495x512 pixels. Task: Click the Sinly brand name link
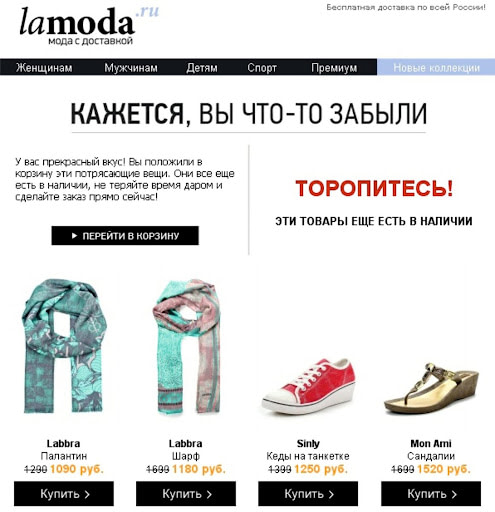click(x=308, y=444)
